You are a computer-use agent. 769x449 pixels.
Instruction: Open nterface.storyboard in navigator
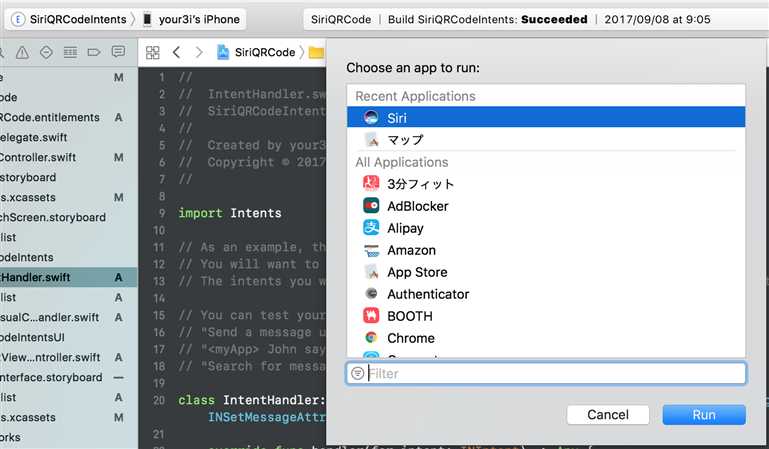pos(51,378)
